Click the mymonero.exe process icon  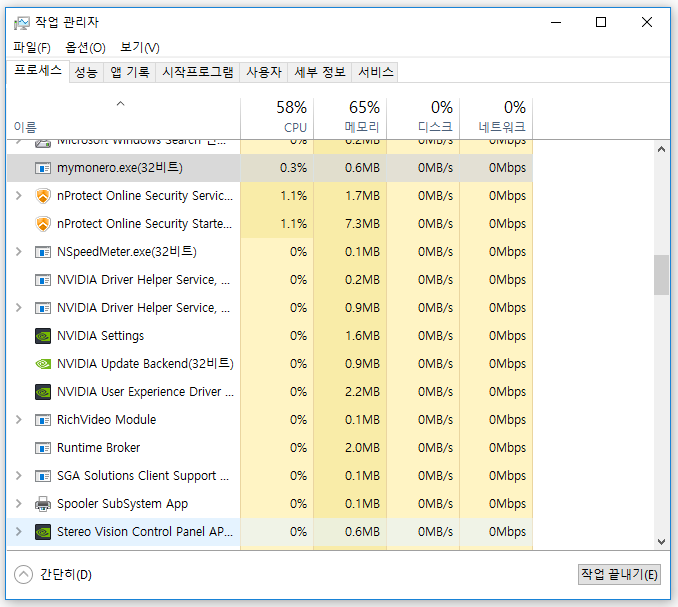43,168
